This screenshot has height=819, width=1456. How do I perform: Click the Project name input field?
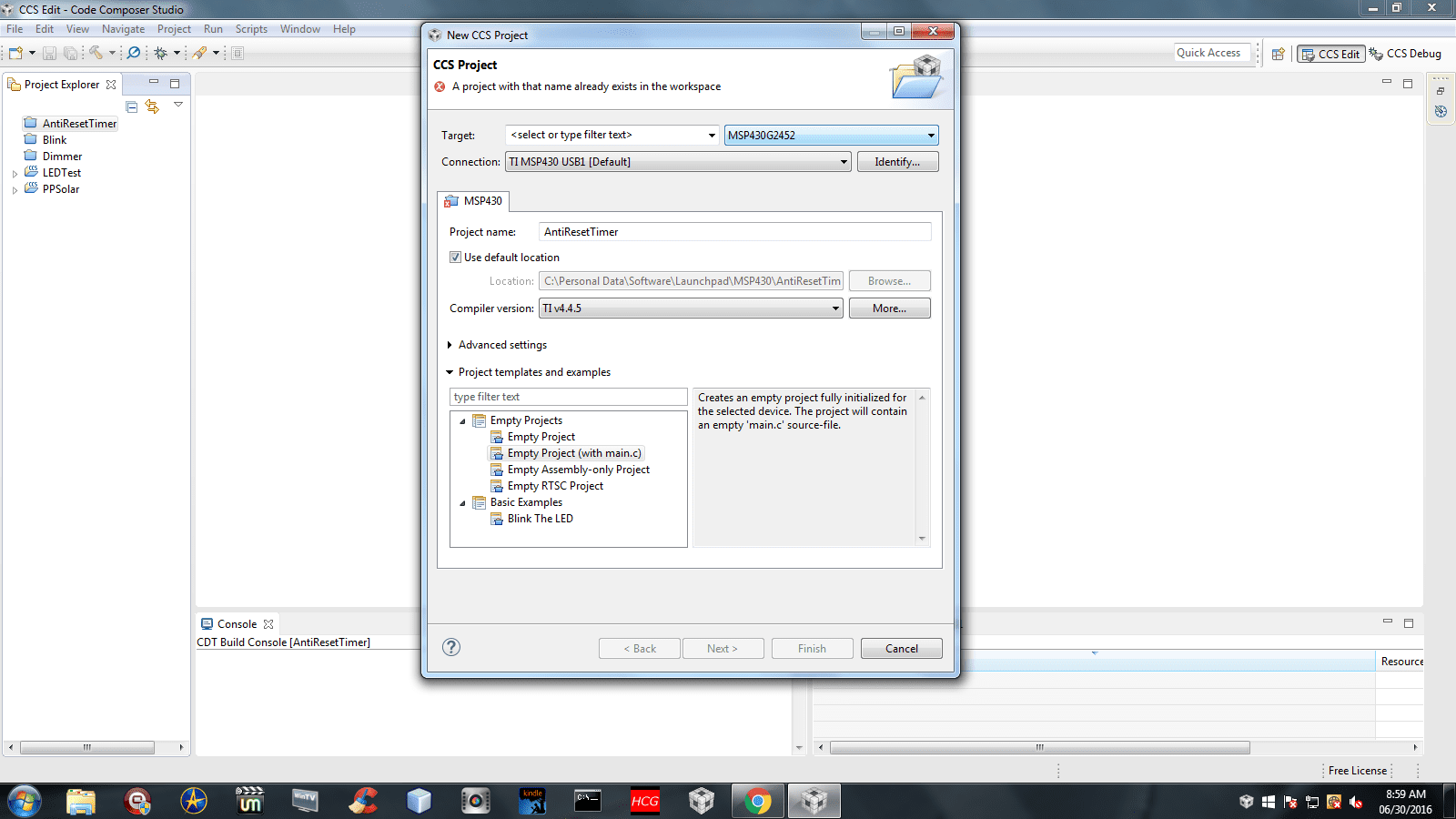point(734,232)
